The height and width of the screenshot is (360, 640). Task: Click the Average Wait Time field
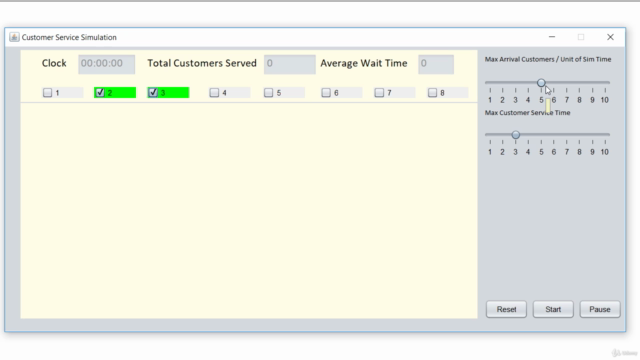point(436,64)
